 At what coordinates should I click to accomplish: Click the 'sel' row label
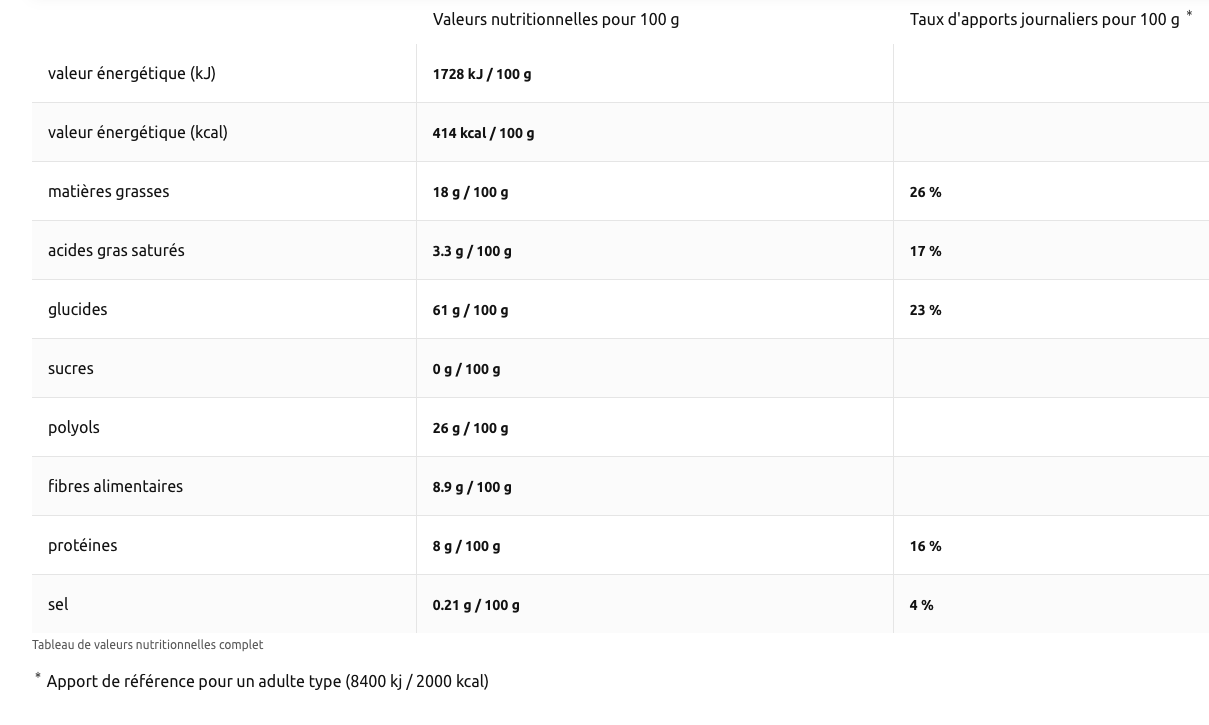coord(58,604)
